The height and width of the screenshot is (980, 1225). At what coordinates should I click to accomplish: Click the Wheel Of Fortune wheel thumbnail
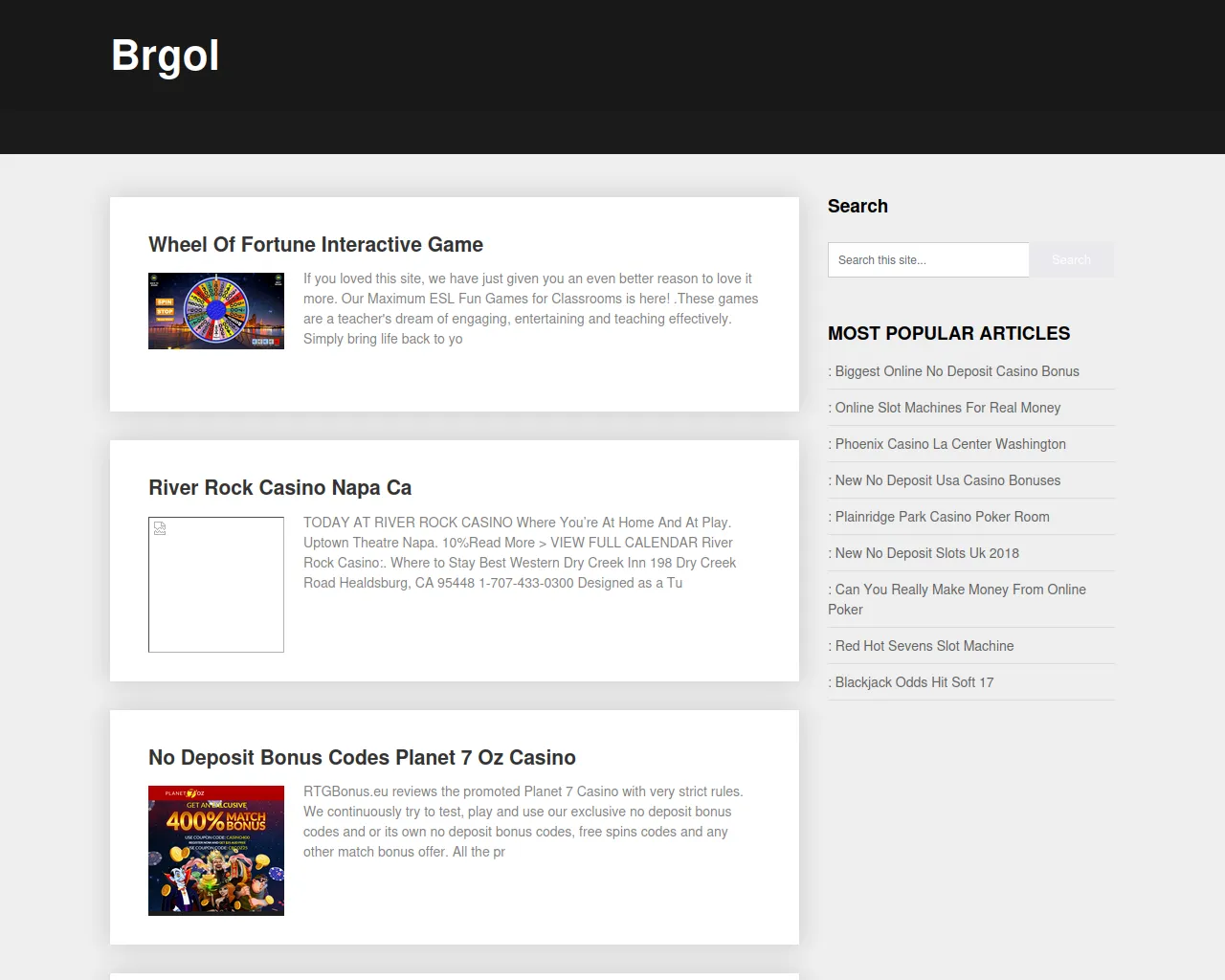pyautogui.click(x=216, y=311)
